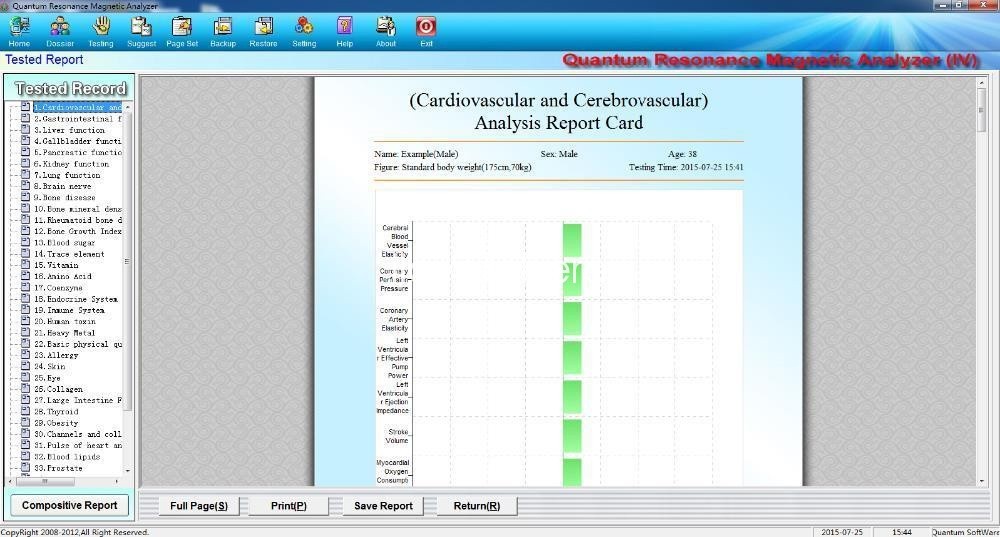Open the Setting gears icon
Viewport: 1000px width, 537px height.
pos(304,27)
